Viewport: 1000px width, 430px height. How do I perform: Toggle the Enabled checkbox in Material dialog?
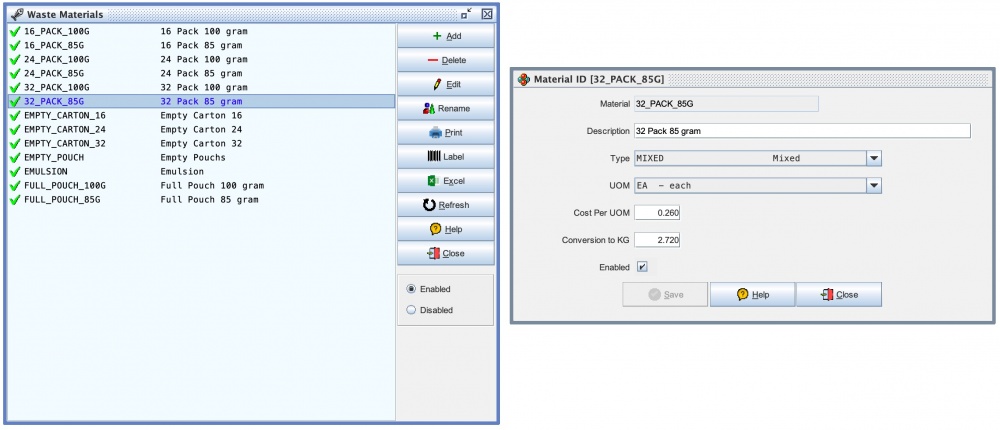pos(642,267)
